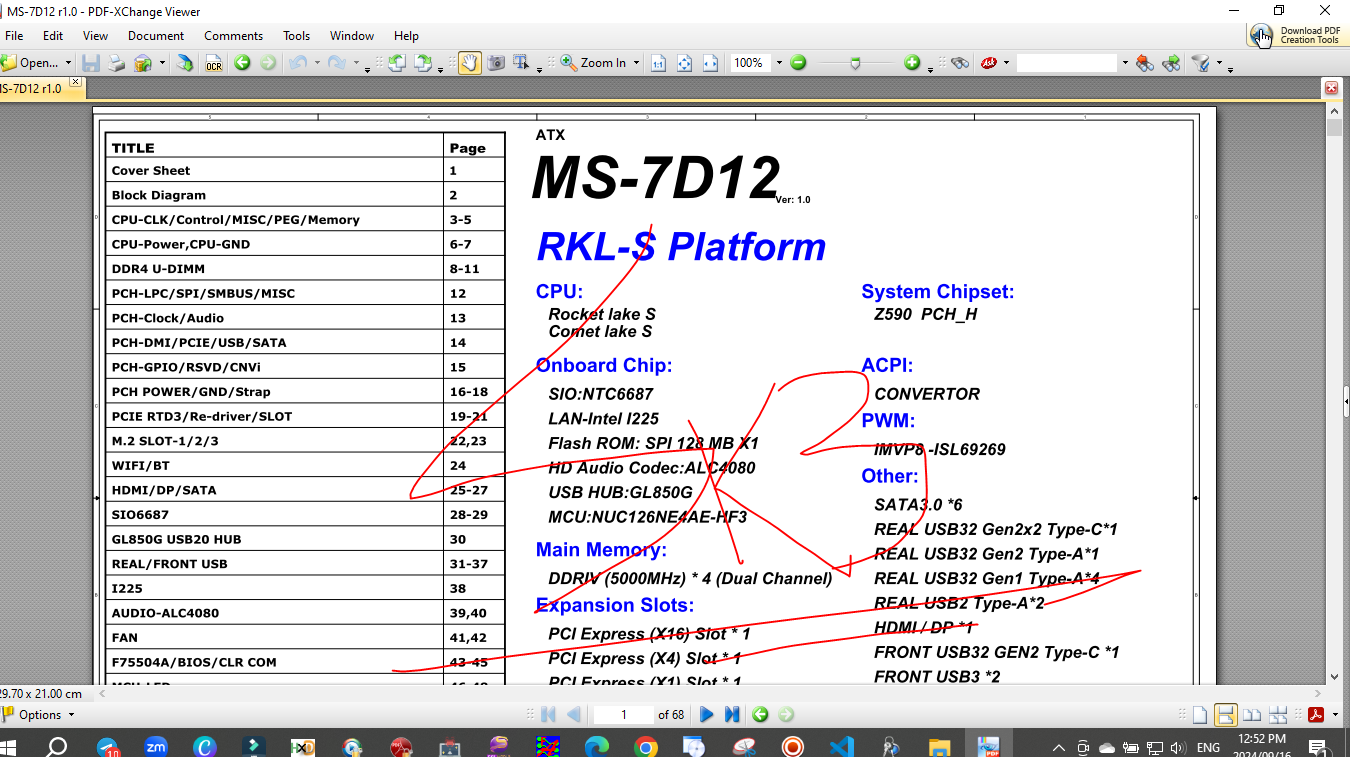Rotate page clockwise
This screenshot has height=757, width=1350.
tap(423, 63)
